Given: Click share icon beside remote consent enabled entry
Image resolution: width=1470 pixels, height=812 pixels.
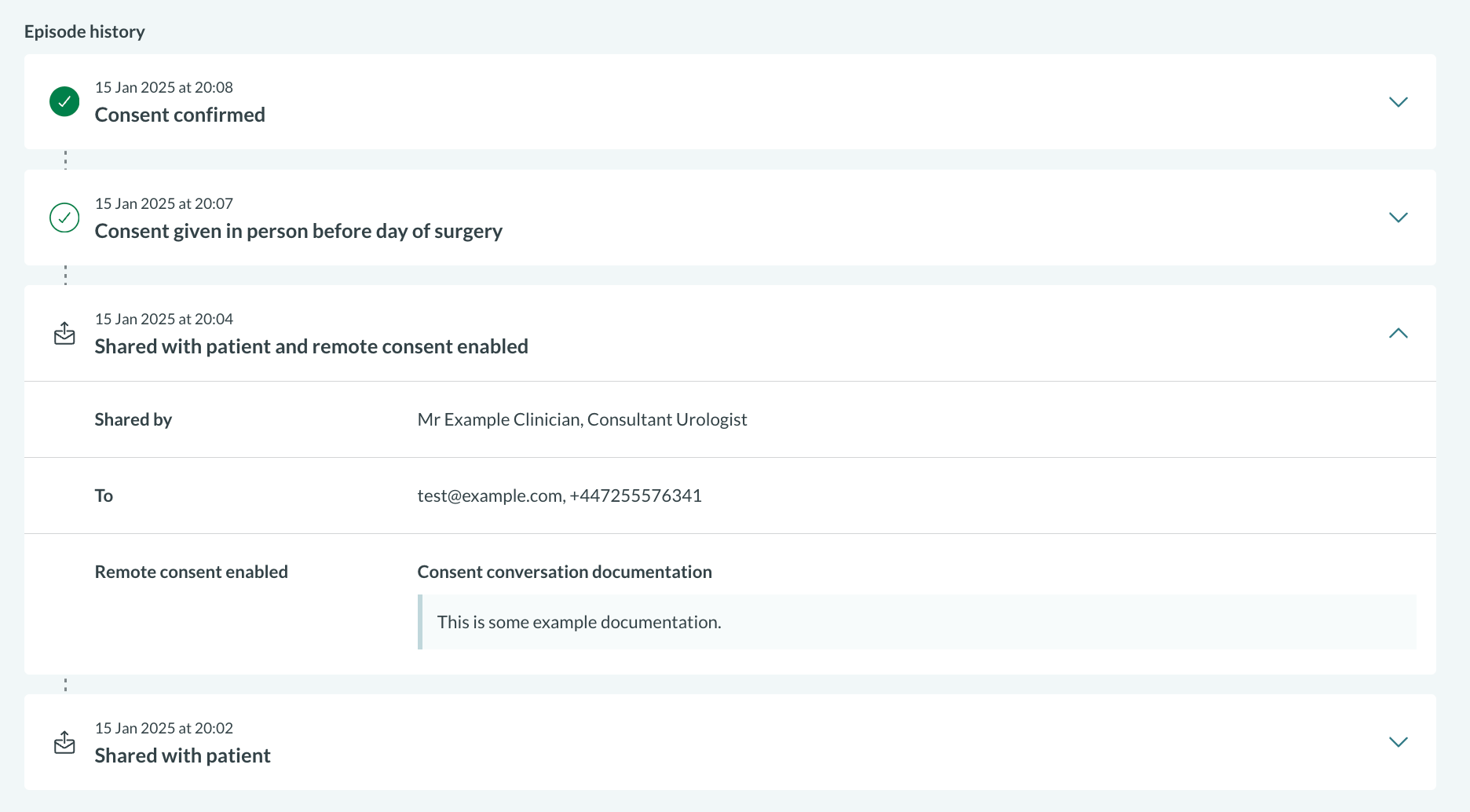Looking at the screenshot, I should click(x=64, y=333).
